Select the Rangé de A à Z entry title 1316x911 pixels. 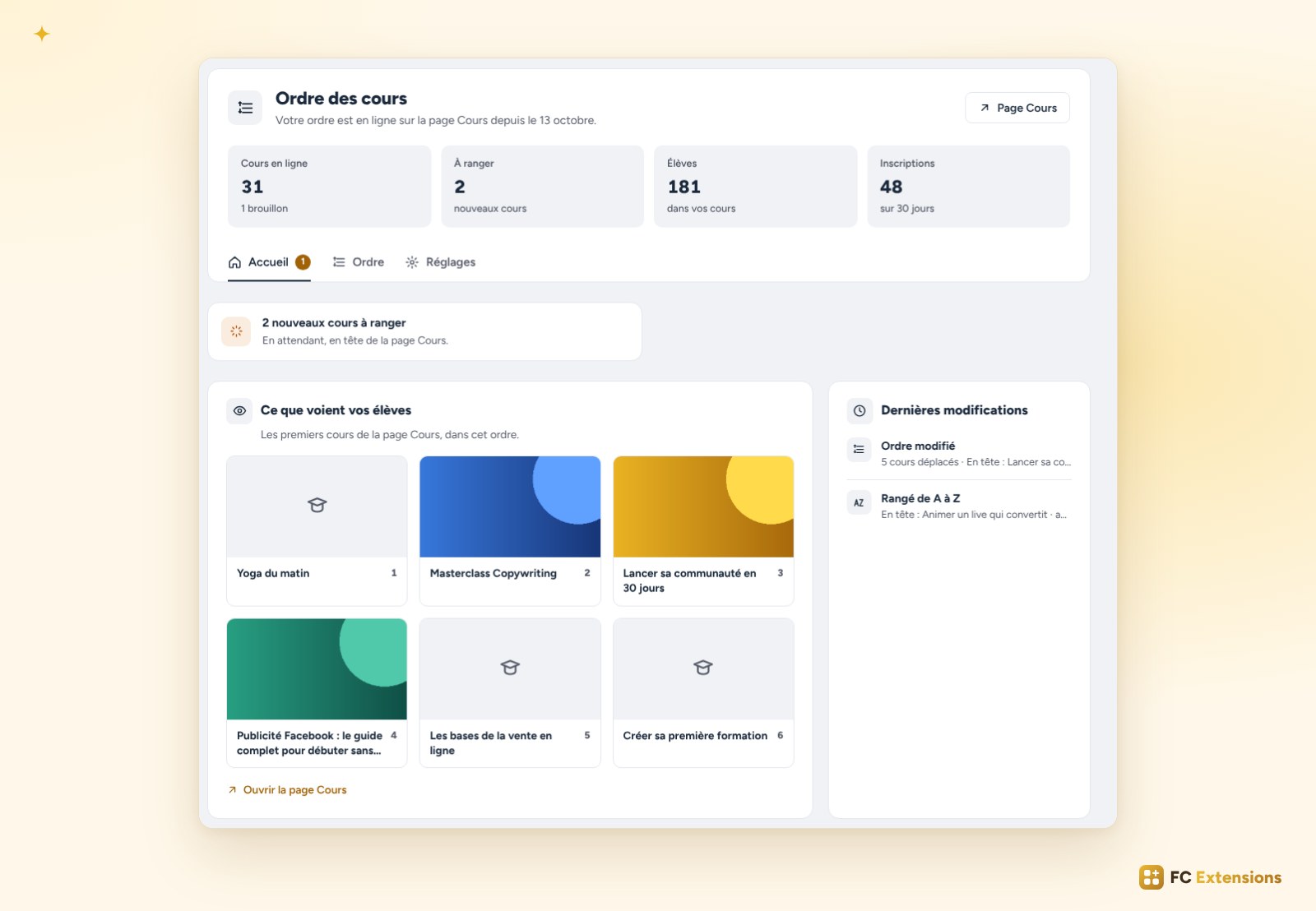click(x=920, y=498)
